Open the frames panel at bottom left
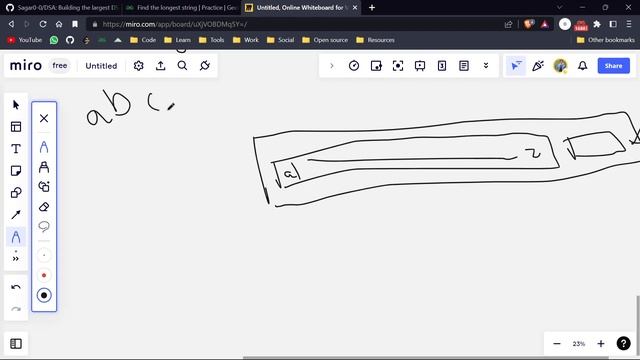 pyautogui.click(x=16, y=344)
